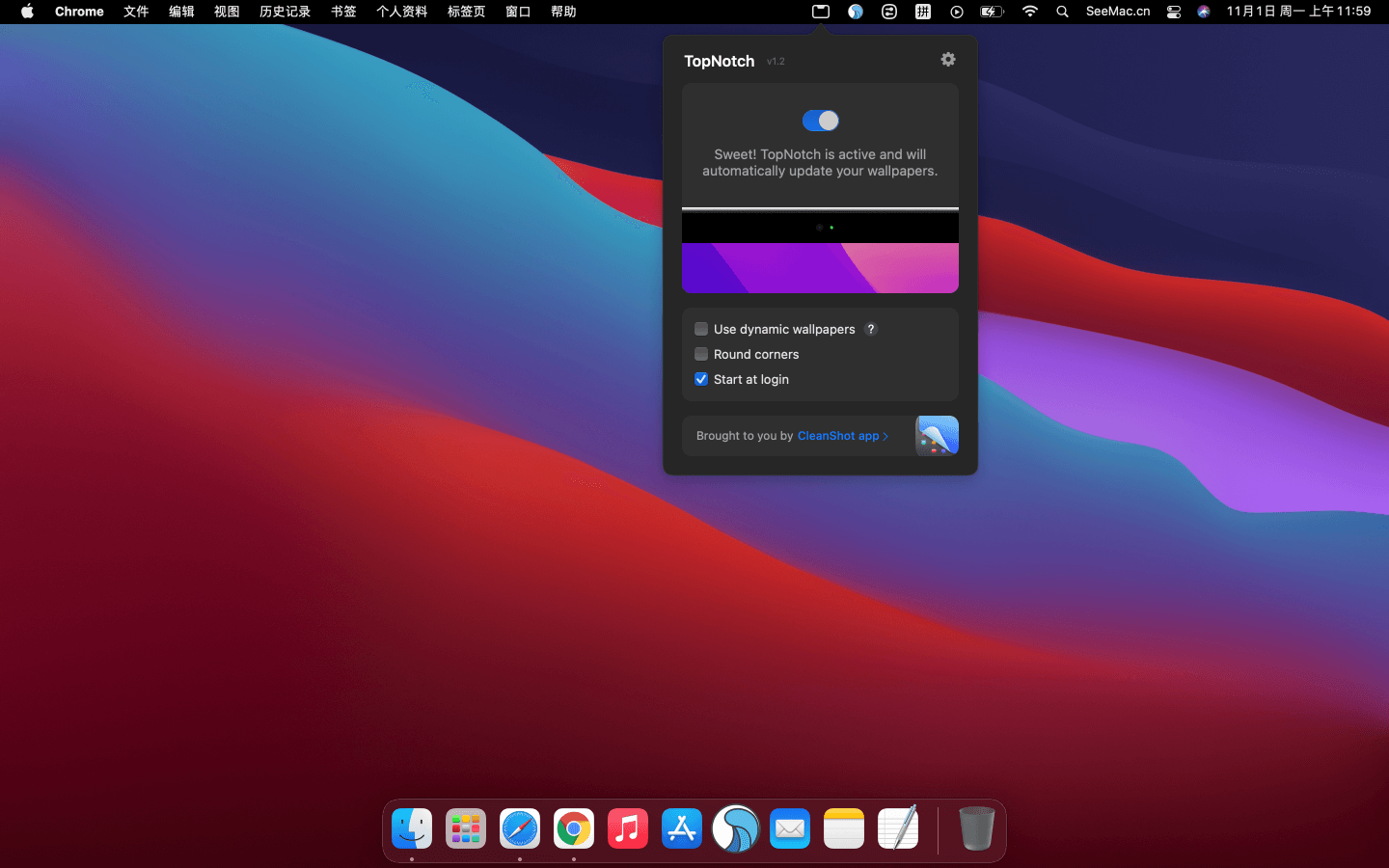This screenshot has width=1389, height=868.
Task: Click the SeeMac.cn menu bar text
Action: 1118,12
